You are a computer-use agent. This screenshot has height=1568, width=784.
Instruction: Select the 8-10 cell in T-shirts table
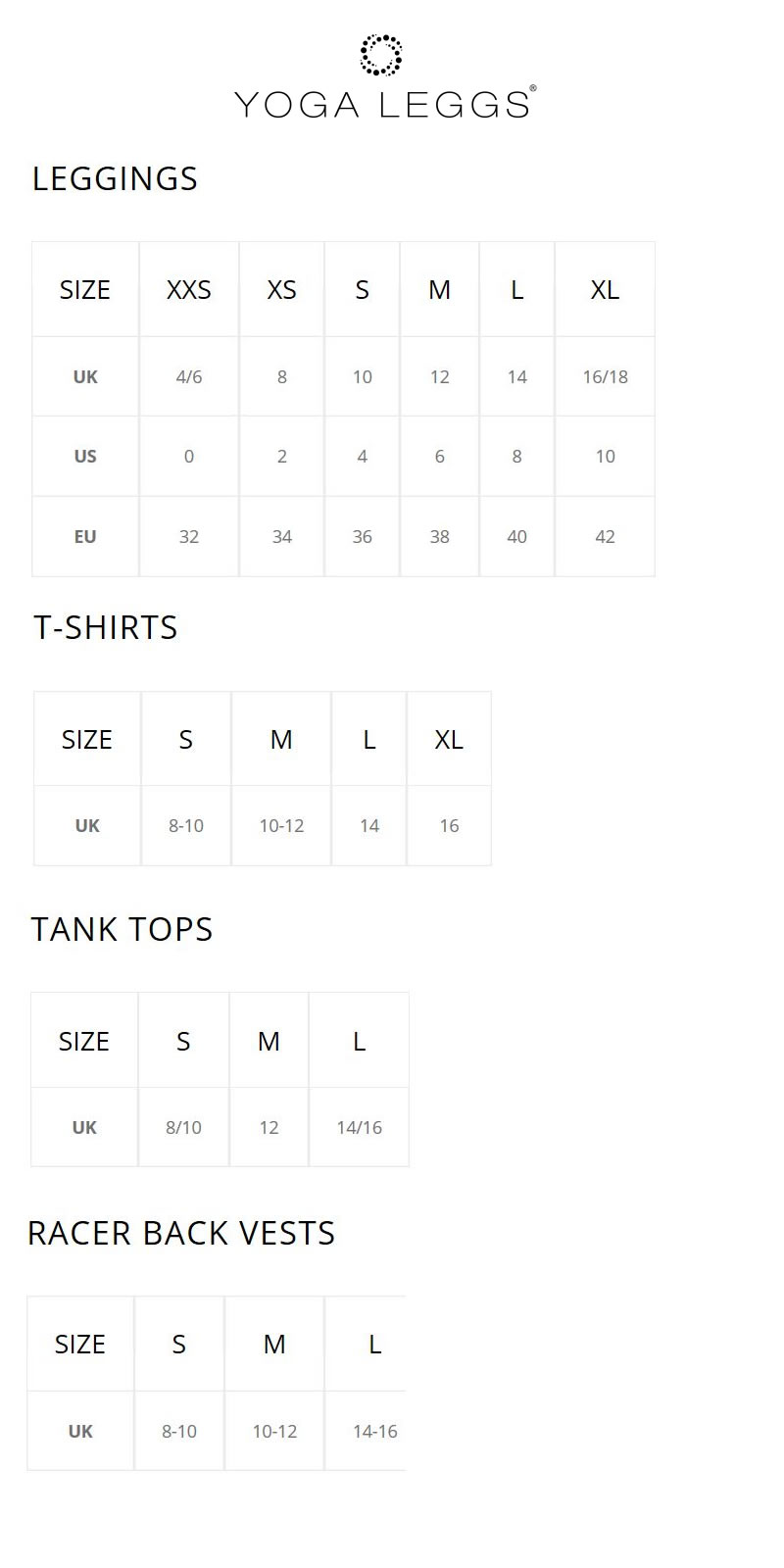click(186, 825)
